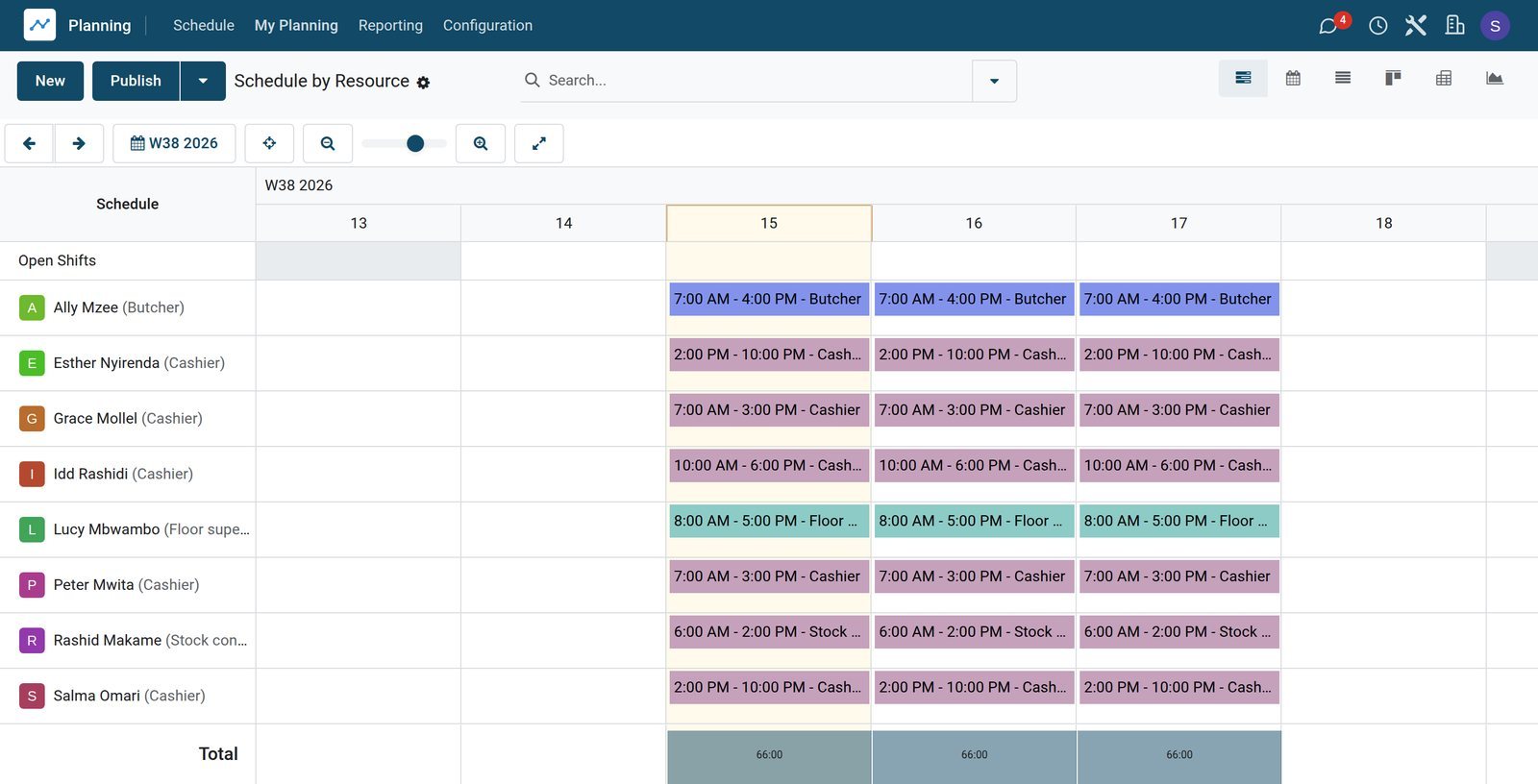1538x784 pixels.
Task: Select the Peter Mwita resource row label
Action: [128, 585]
